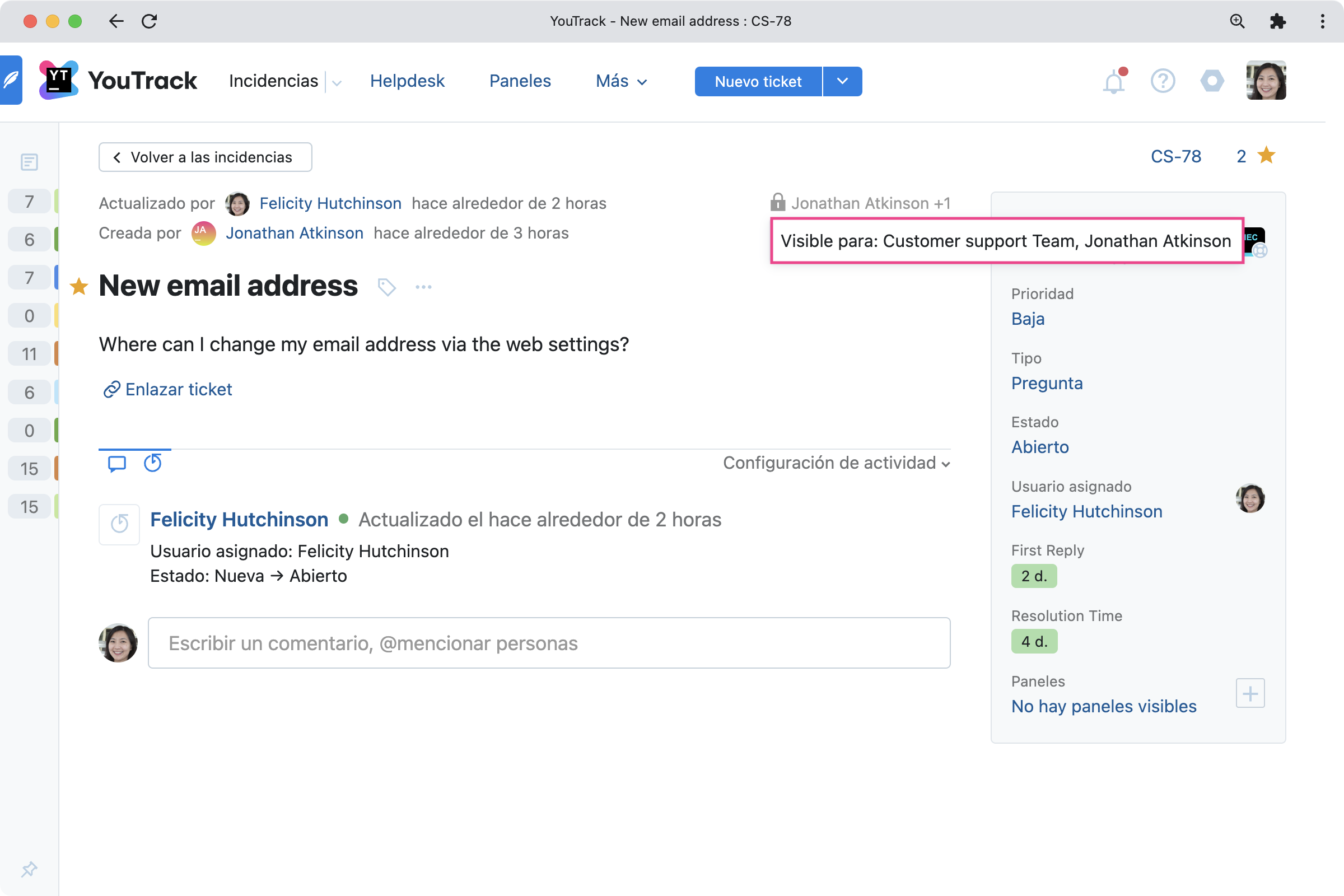Viewport: 1344px width, 896px height.
Task: Switch to the comments activity tab
Action: click(117, 464)
